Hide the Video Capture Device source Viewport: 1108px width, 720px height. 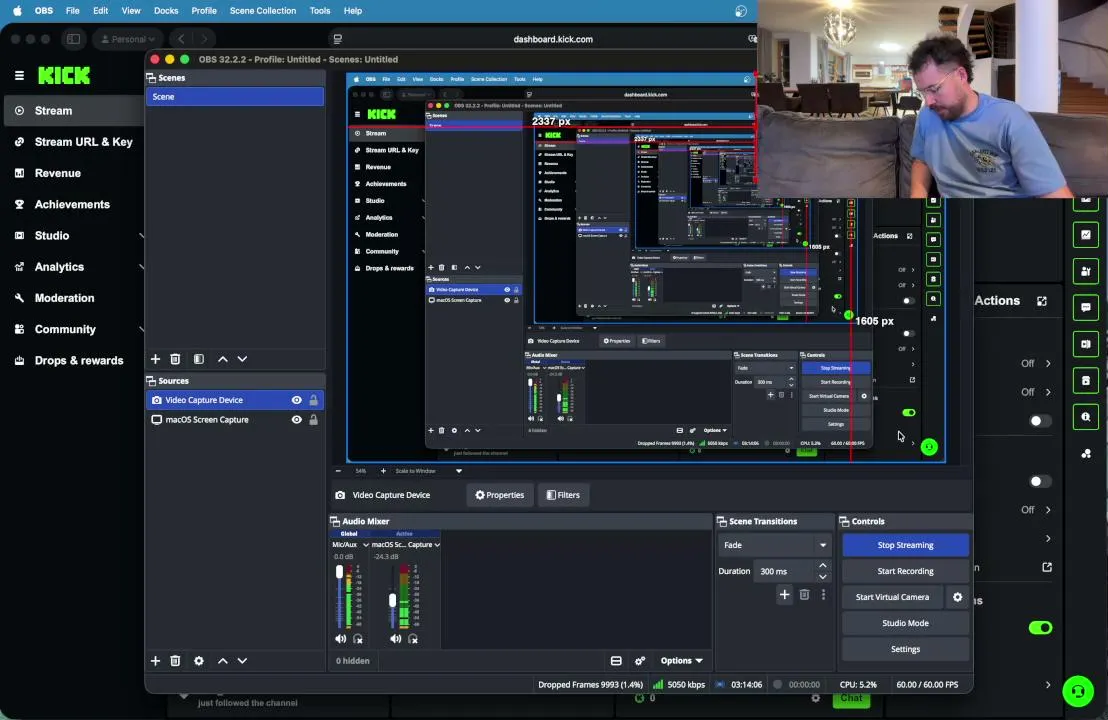click(297, 400)
